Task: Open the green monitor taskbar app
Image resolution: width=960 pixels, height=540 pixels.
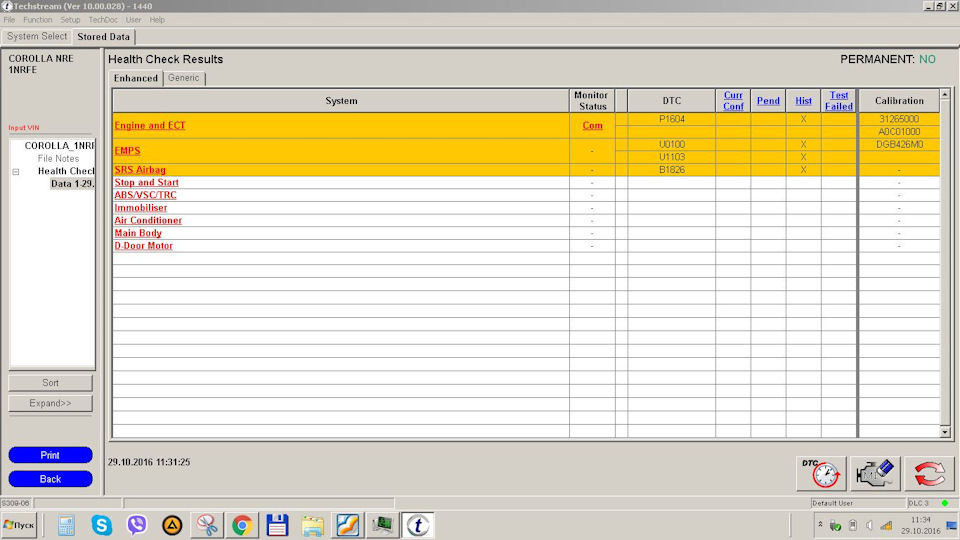Action: (383, 525)
